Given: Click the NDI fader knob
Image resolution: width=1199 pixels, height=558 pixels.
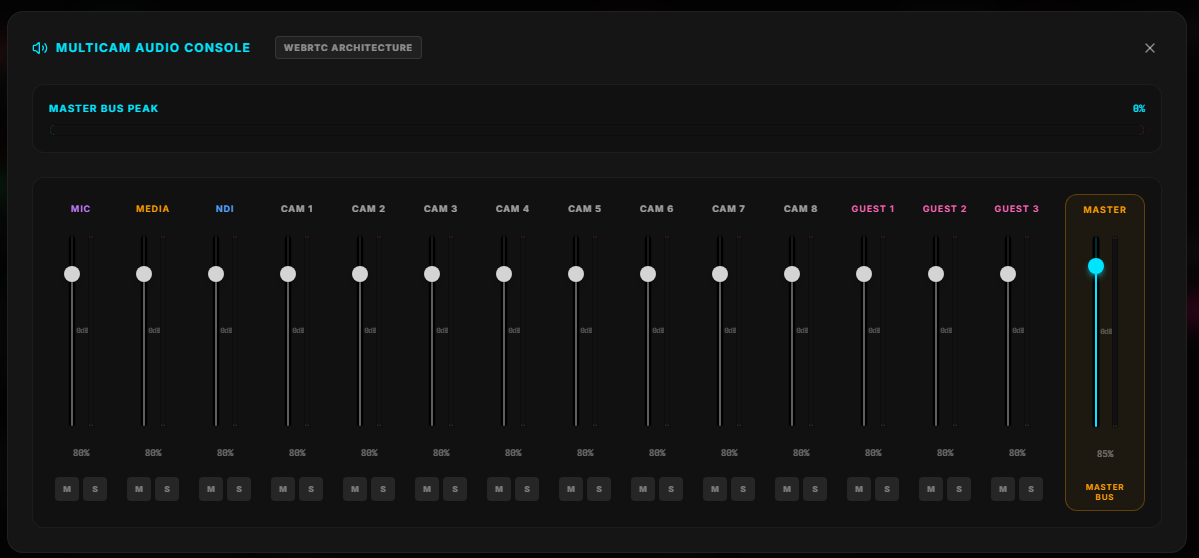Looking at the screenshot, I should (216, 274).
